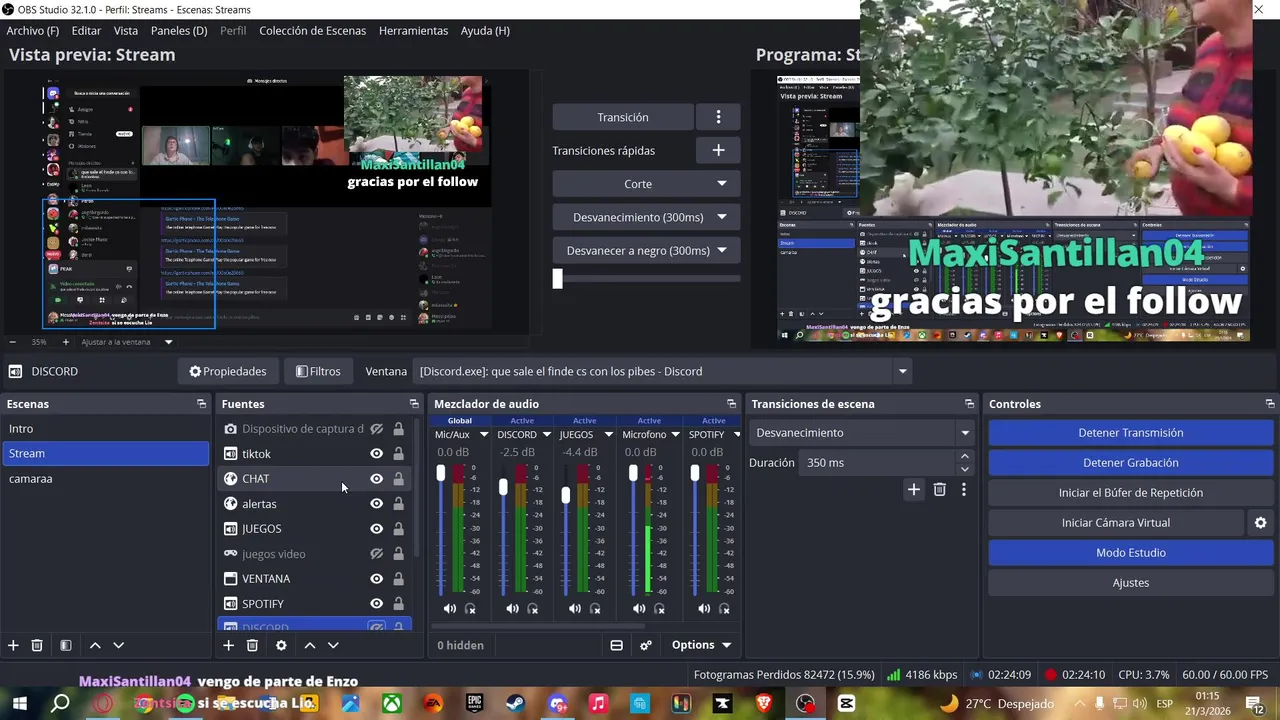Move selected scene down with arrow

coord(118,645)
